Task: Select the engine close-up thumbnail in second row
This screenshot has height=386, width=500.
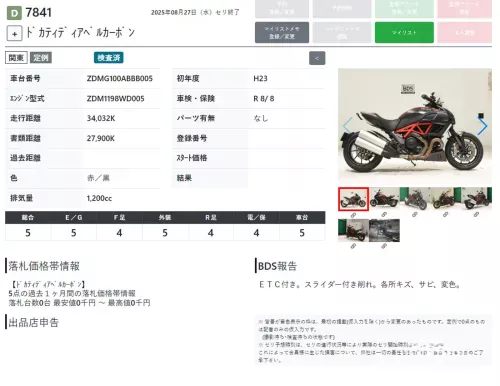Action: [384, 230]
